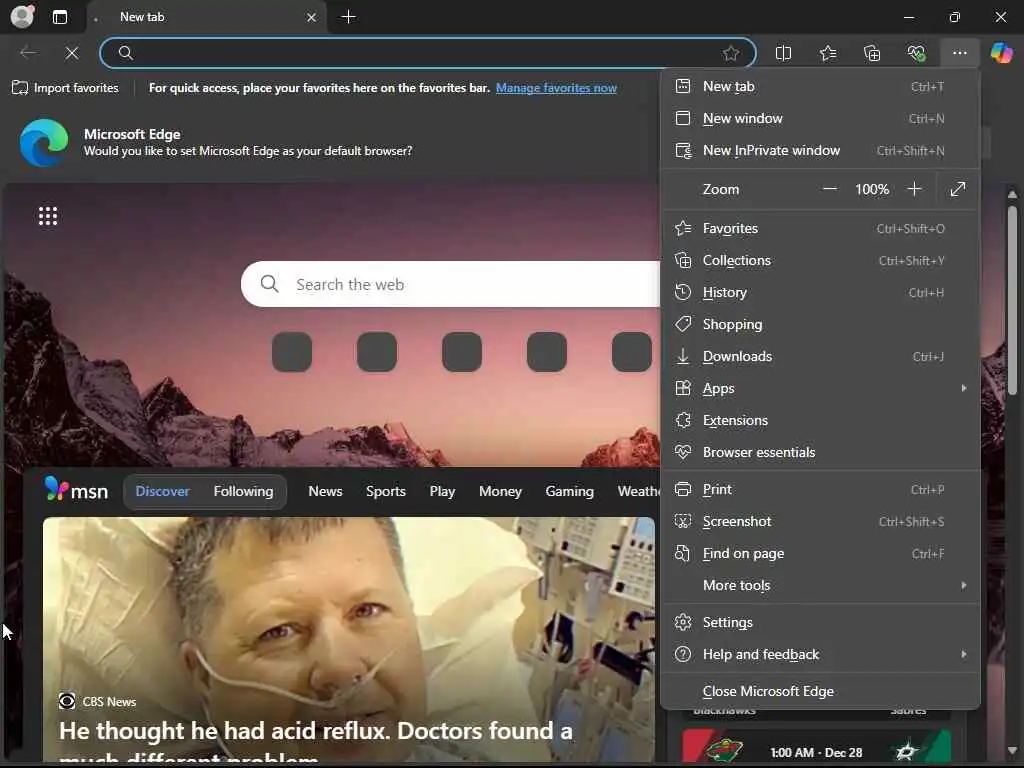Select New window menu item
The image size is (1024, 768).
click(x=820, y=118)
